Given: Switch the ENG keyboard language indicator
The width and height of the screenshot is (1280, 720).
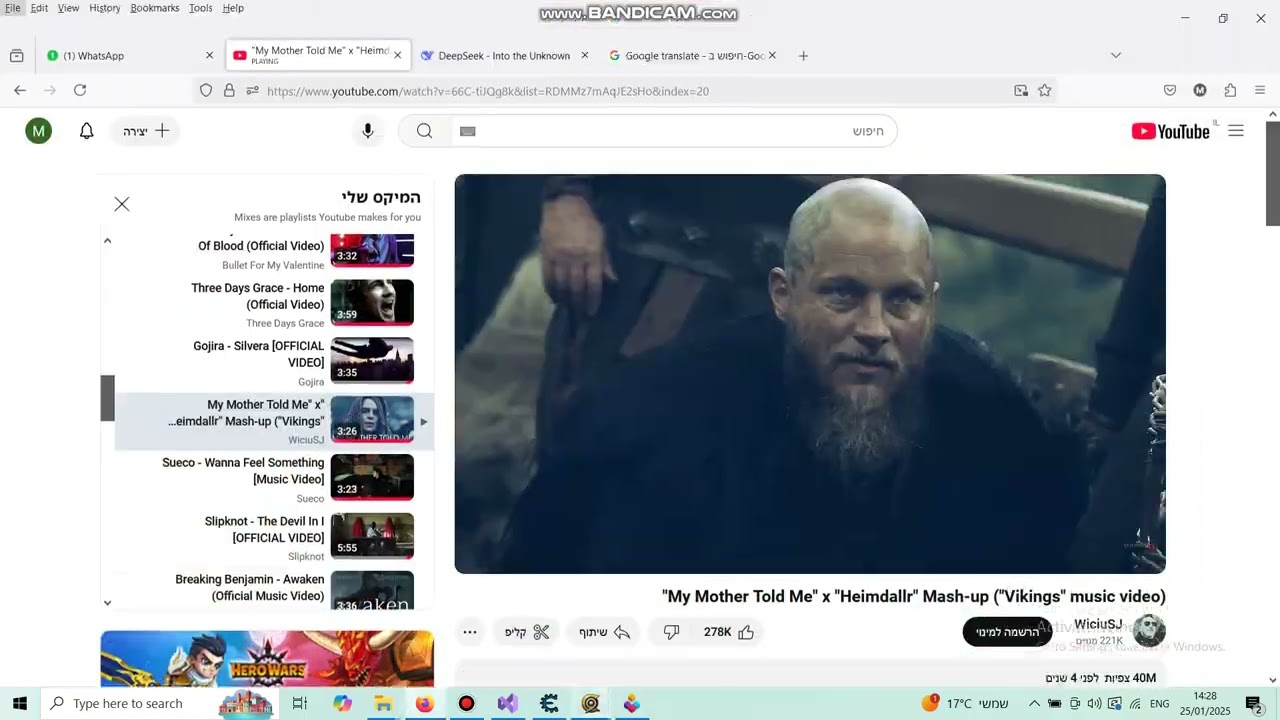Looking at the screenshot, I should coord(1160,703).
